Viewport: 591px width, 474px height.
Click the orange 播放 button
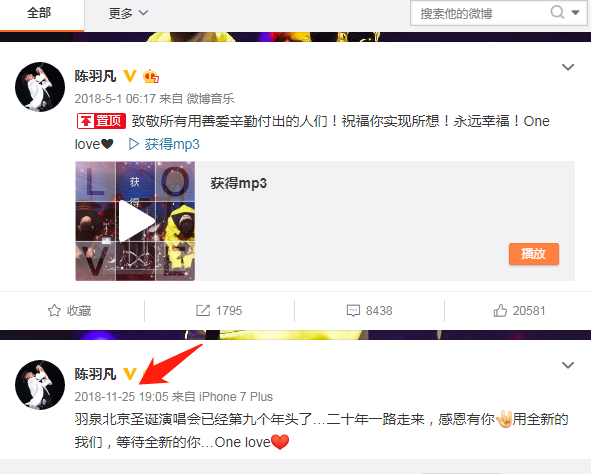click(534, 254)
